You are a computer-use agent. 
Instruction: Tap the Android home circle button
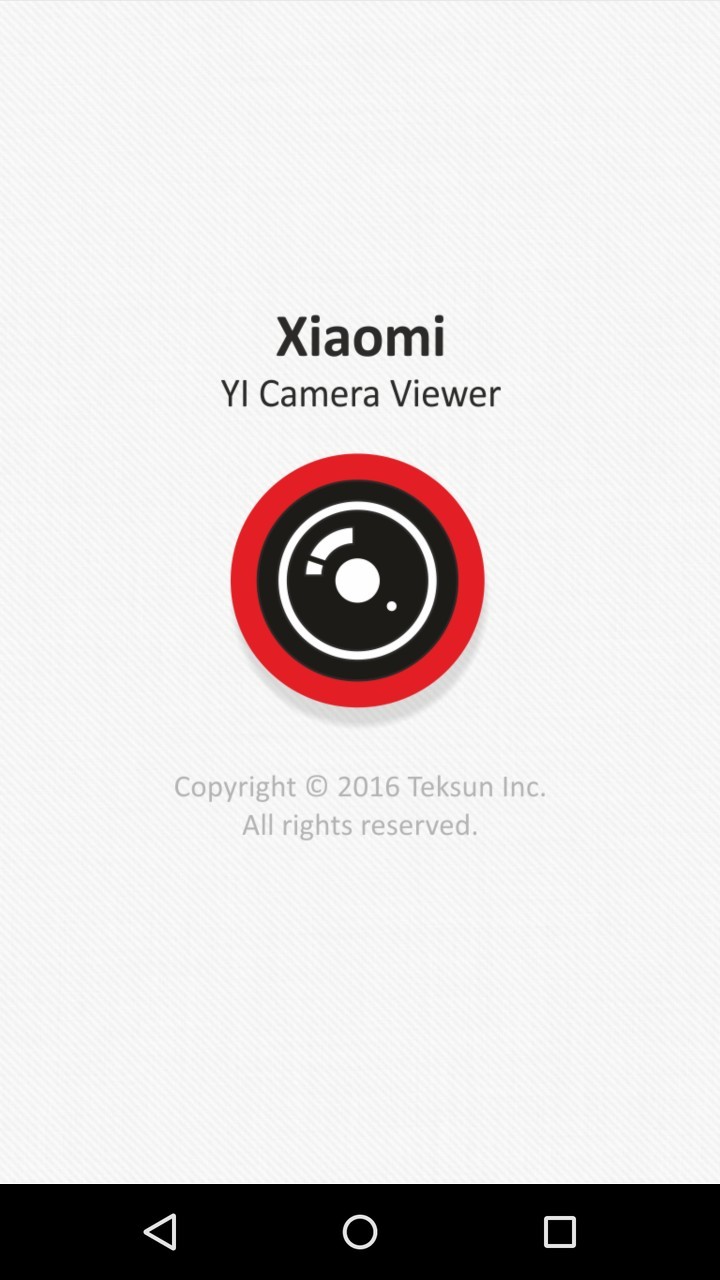coord(360,1232)
